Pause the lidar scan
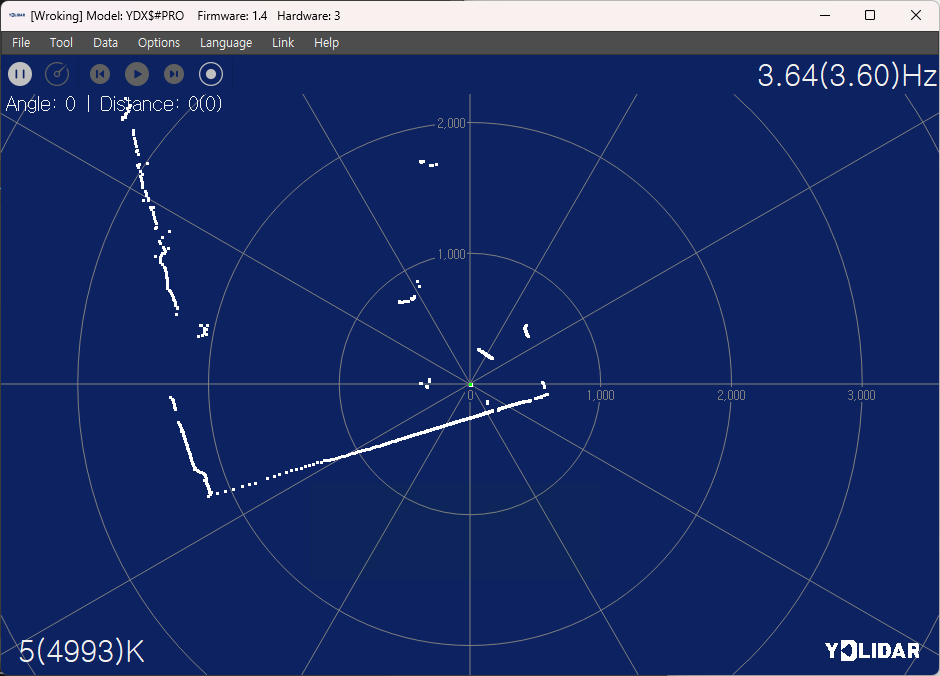The height and width of the screenshot is (676, 940). click(20, 74)
